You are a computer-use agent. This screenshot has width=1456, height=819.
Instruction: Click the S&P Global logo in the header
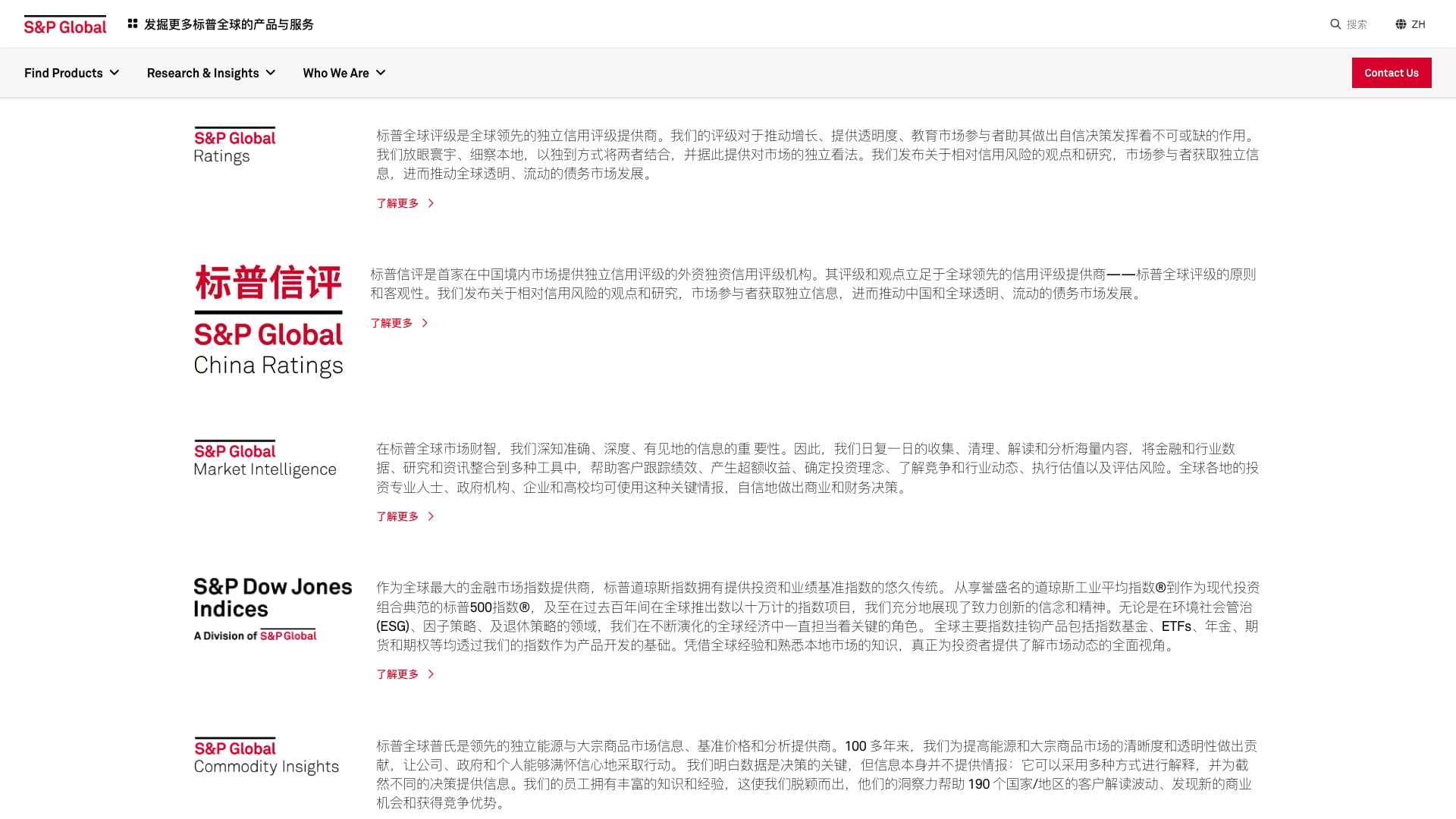[64, 24]
